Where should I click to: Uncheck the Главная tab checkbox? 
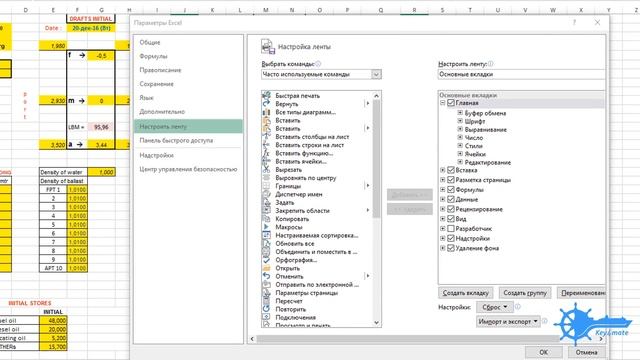(451, 103)
